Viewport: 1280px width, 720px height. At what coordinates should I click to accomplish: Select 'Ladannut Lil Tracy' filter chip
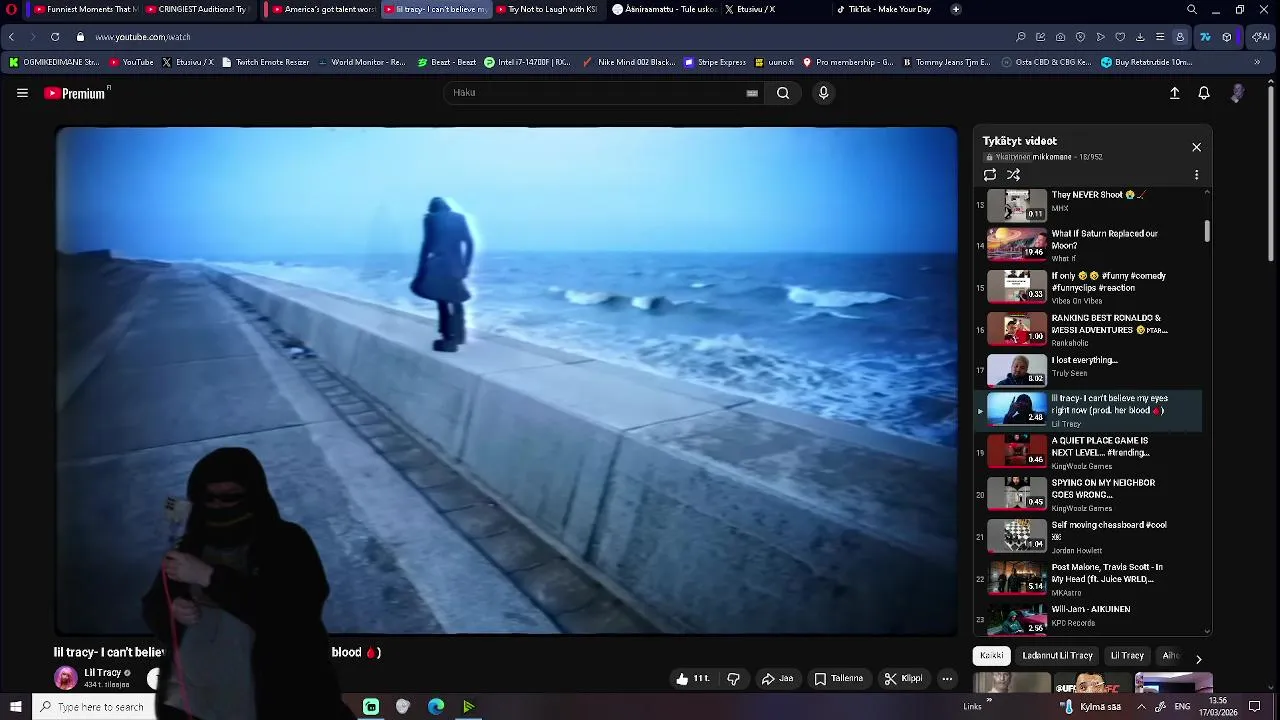click(1057, 656)
